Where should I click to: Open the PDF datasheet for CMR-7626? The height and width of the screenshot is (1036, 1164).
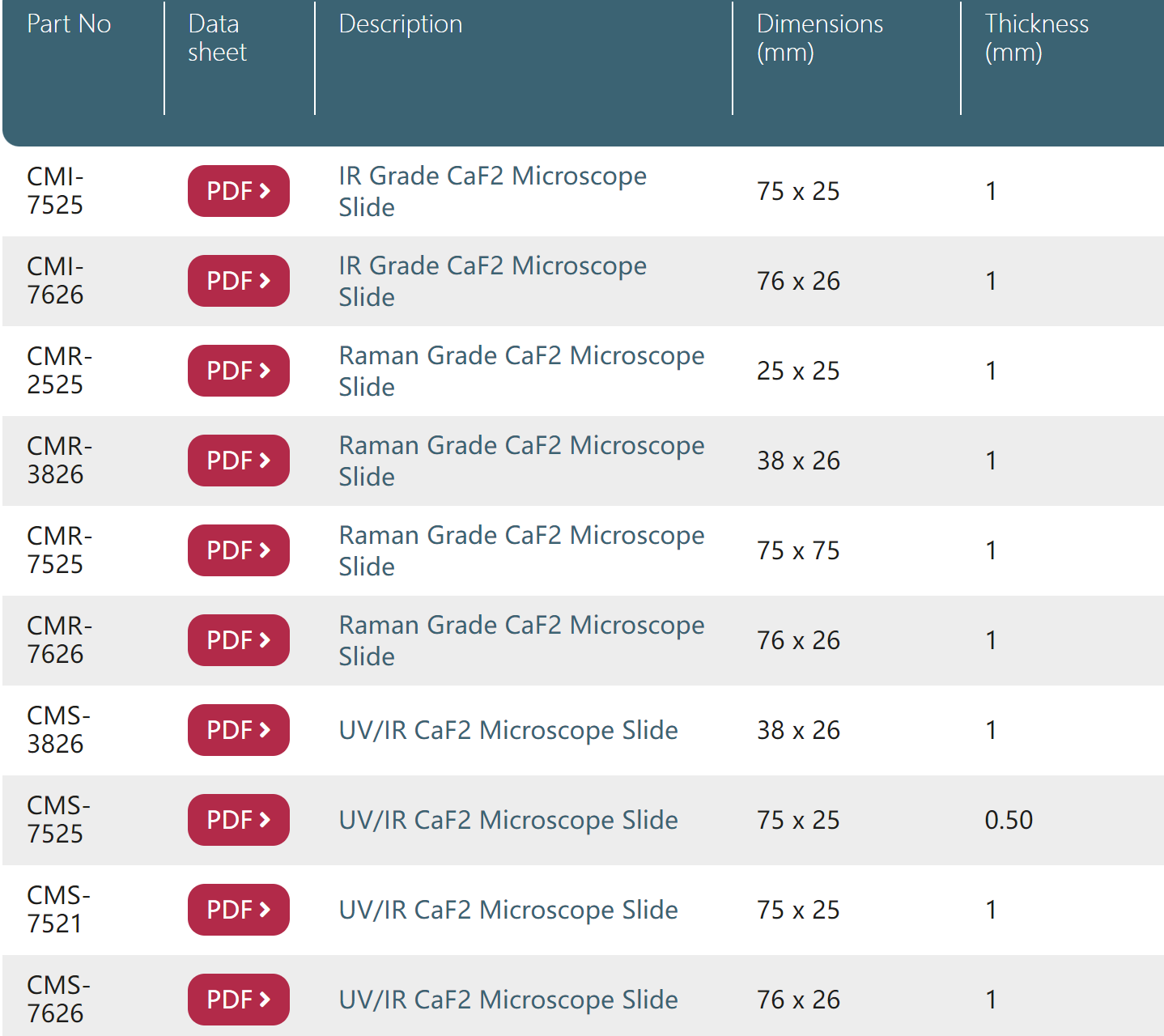click(x=238, y=640)
